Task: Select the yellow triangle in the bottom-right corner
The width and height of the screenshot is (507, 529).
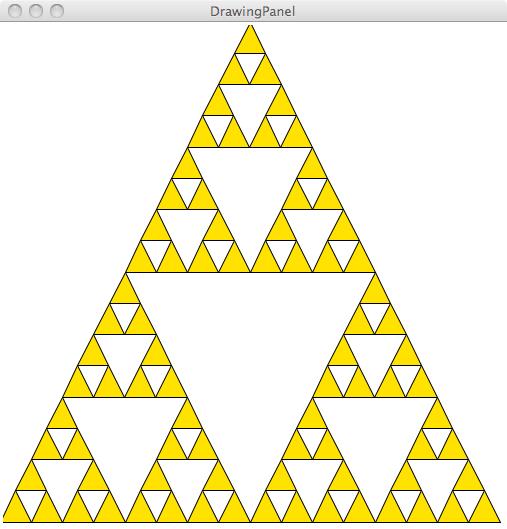Action: click(484, 511)
